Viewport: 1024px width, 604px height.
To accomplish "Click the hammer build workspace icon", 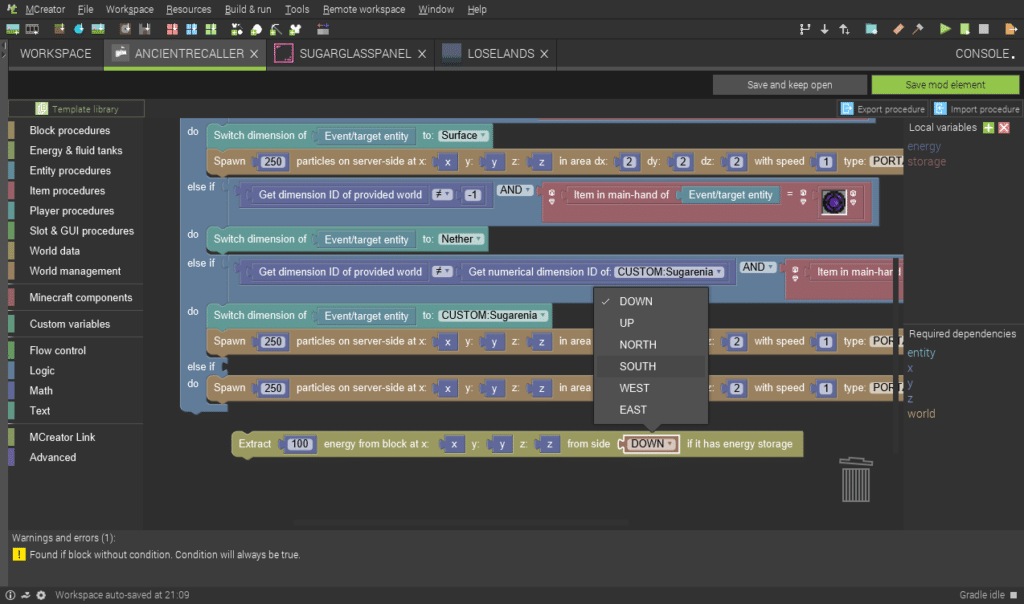I will point(918,29).
